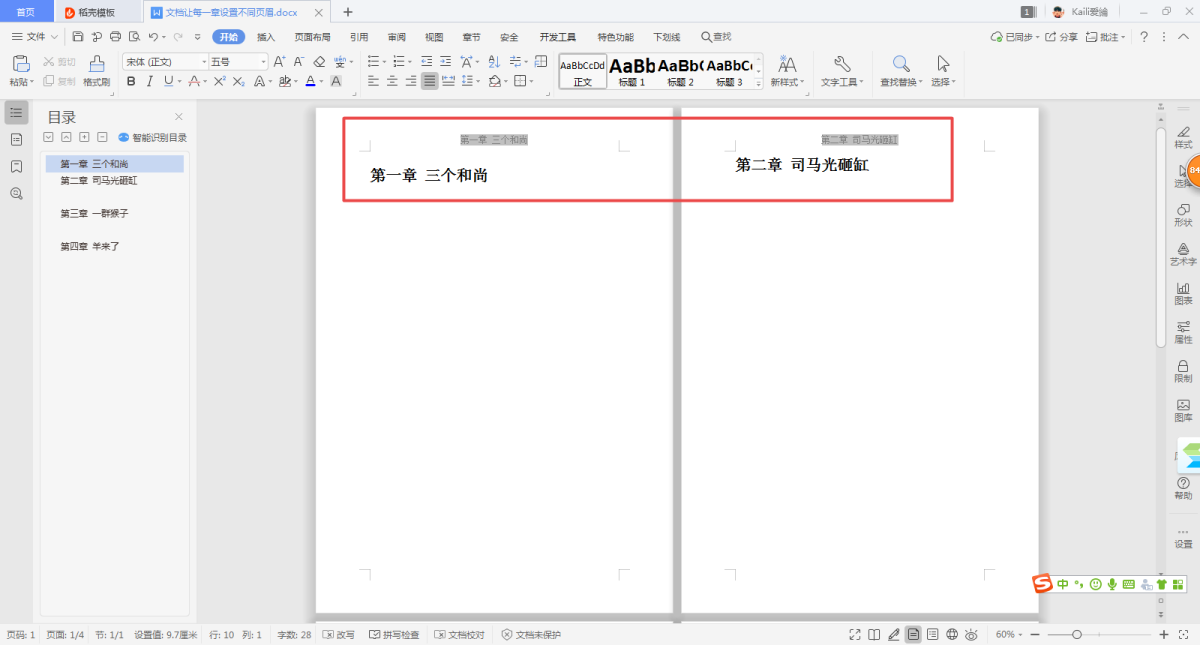Switch to 引用 ribbon tab

359,37
